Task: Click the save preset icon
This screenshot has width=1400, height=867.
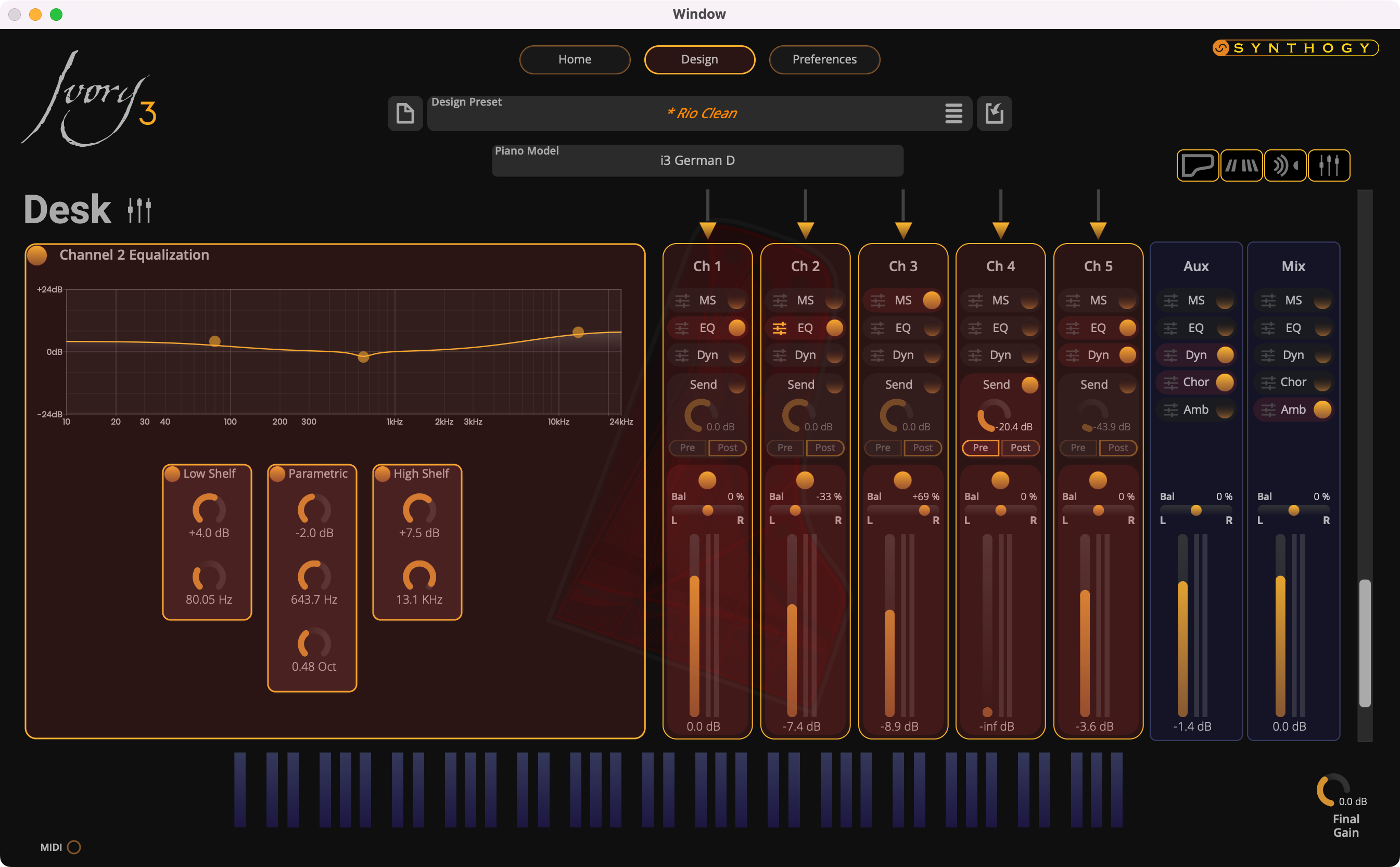Action: 994,113
